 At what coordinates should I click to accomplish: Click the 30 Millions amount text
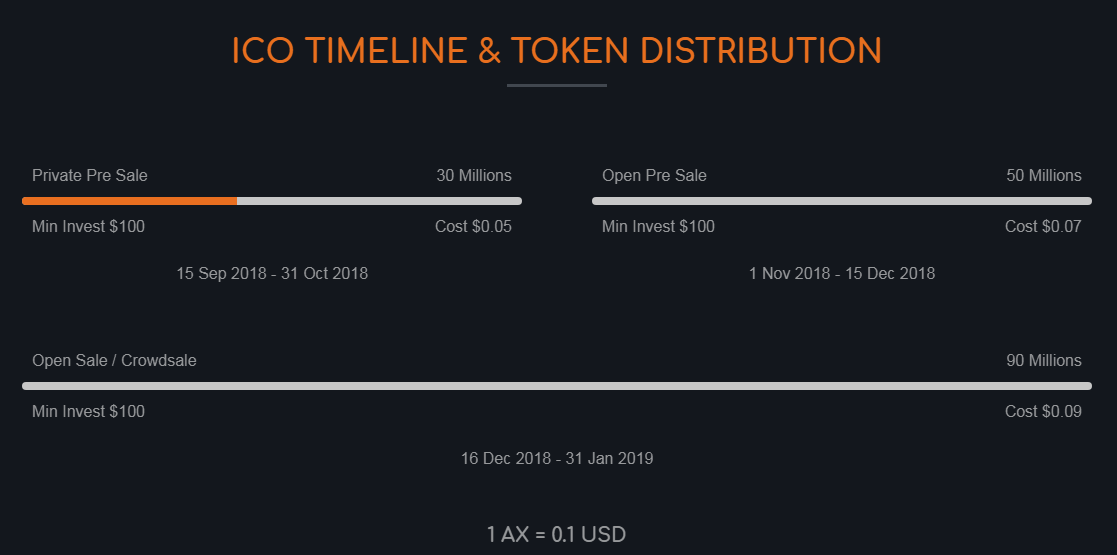[x=474, y=176]
